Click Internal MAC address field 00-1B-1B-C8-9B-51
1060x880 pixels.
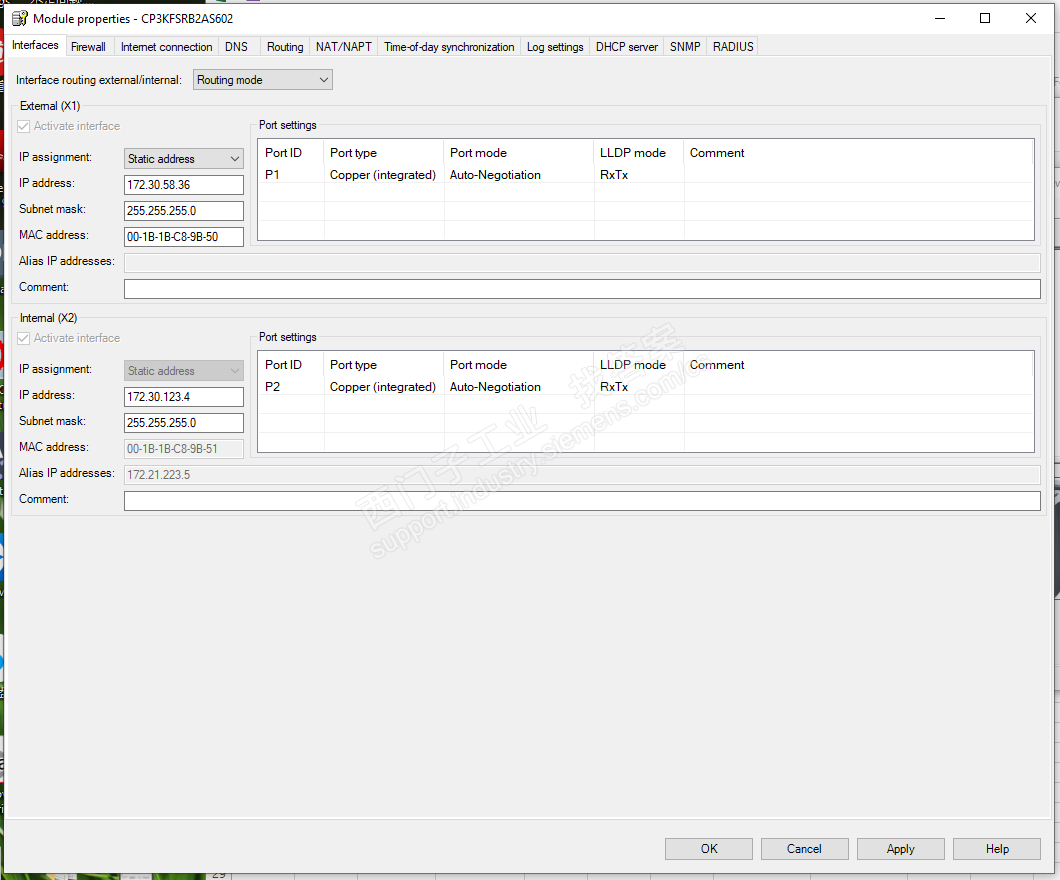[183, 449]
